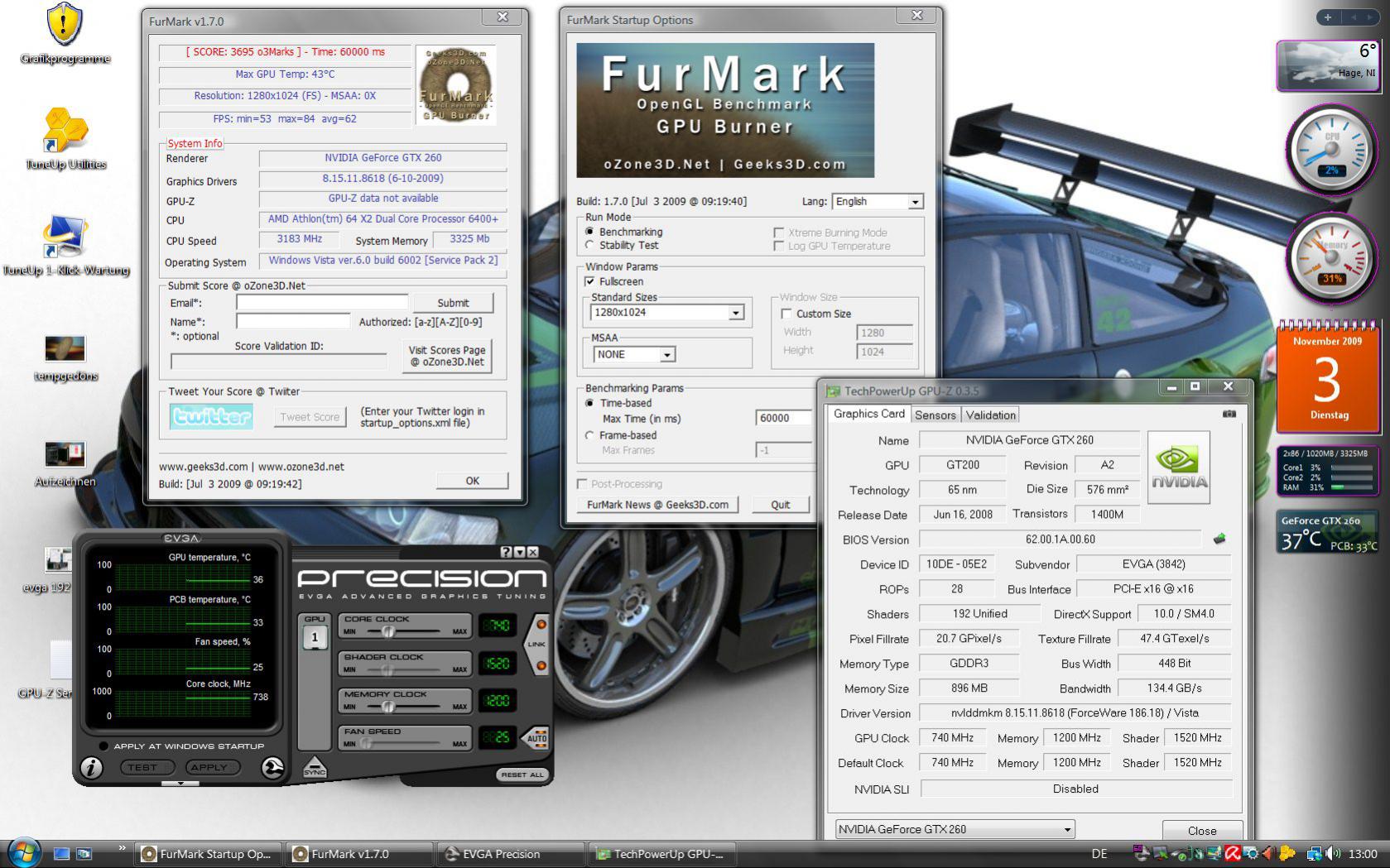Click GPU-Z screenshot camera icon
This screenshot has width=1390, height=868.
point(1229,414)
